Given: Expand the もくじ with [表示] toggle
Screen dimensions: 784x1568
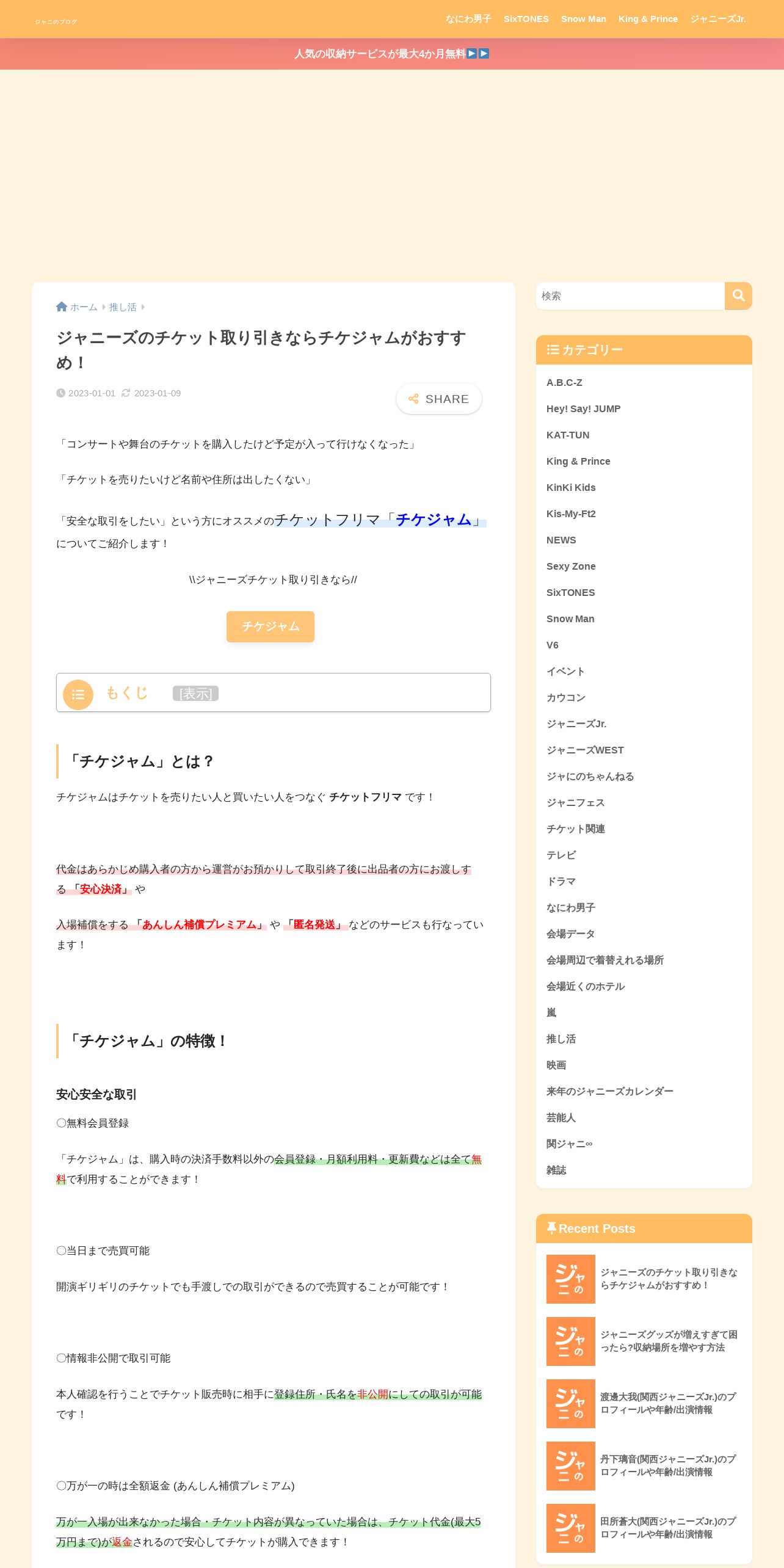Looking at the screenshot, I should [195, 694].
